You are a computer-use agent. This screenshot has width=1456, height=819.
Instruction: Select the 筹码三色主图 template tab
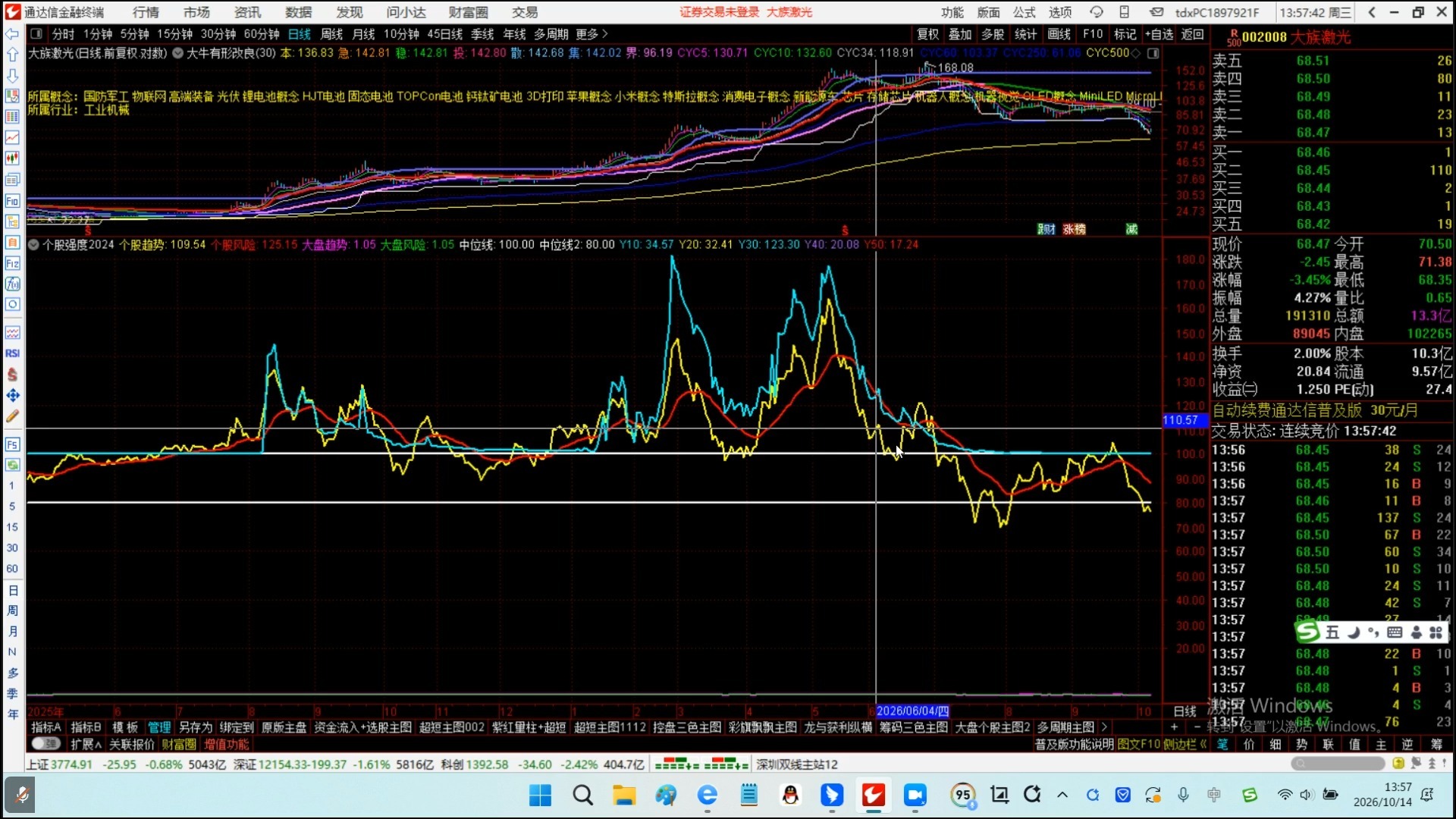coord(913,727)
